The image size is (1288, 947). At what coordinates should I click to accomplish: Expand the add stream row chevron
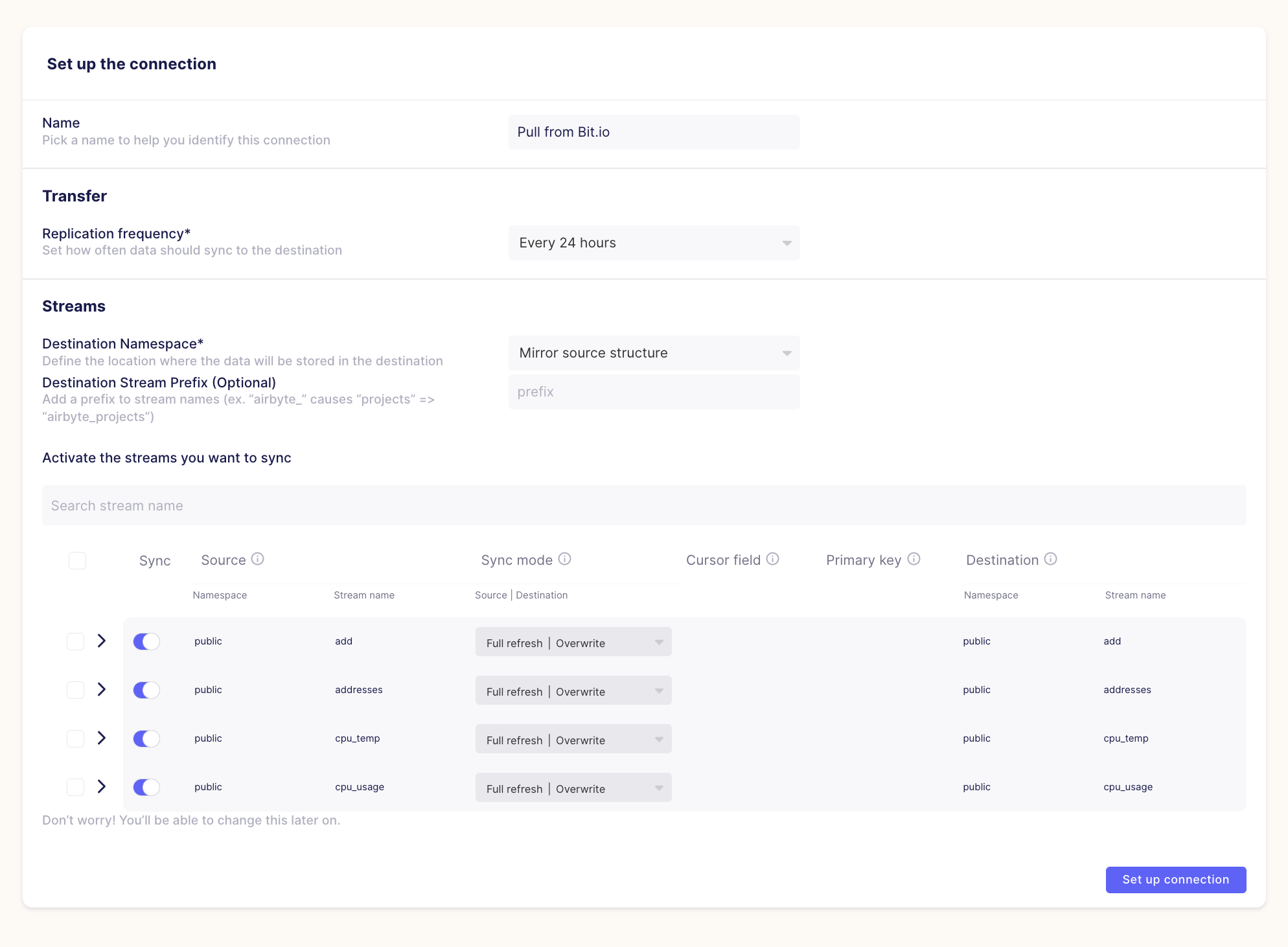[102, 641]
